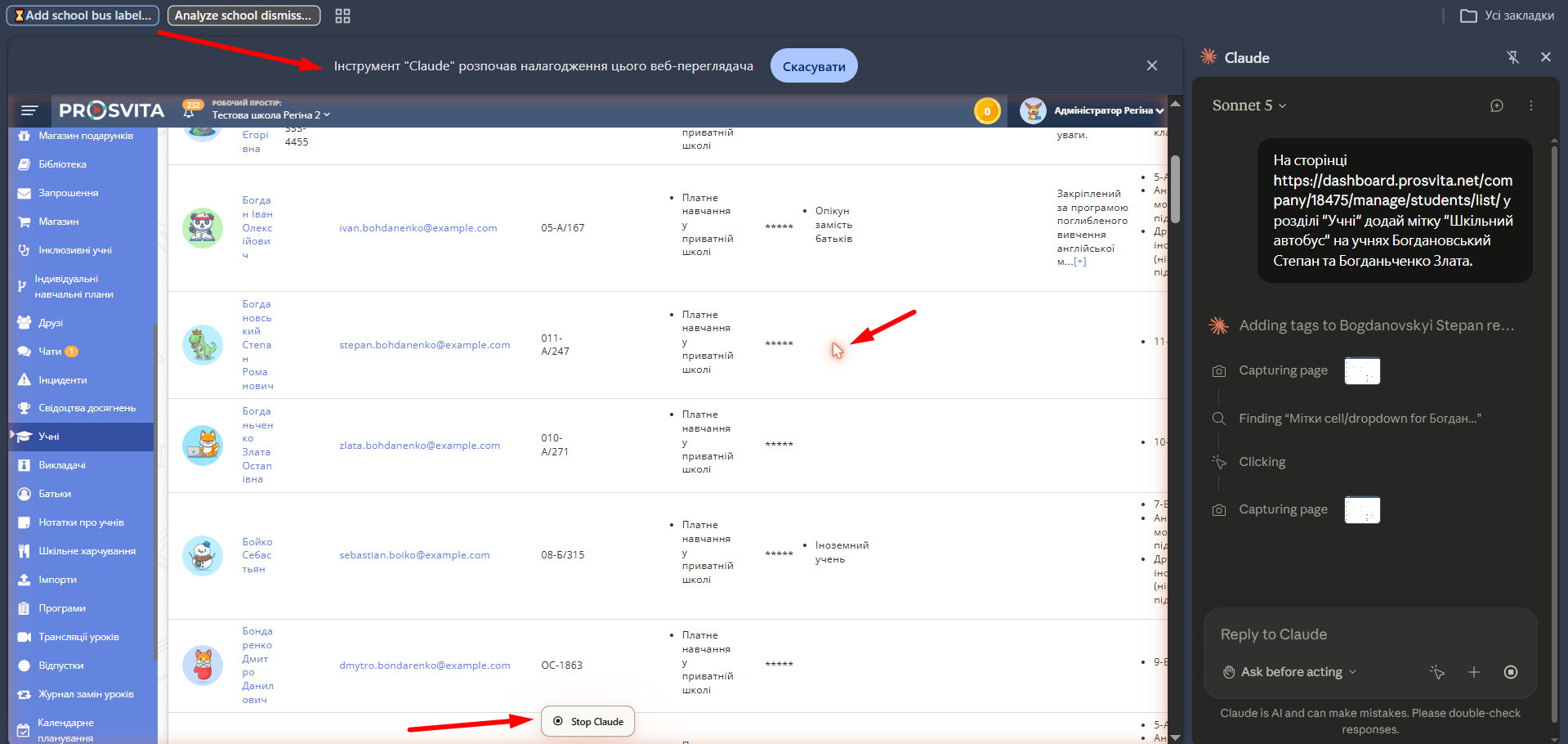Click the Reply to Claude input field
The image size is (1568, 744).
pyautogui.click(x=1370, y=634)
